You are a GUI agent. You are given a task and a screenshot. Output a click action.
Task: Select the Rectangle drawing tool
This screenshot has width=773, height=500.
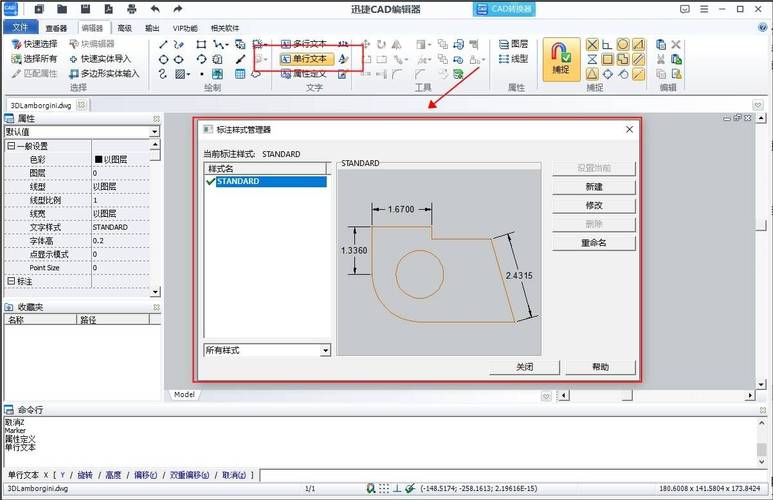click(201, 44)
